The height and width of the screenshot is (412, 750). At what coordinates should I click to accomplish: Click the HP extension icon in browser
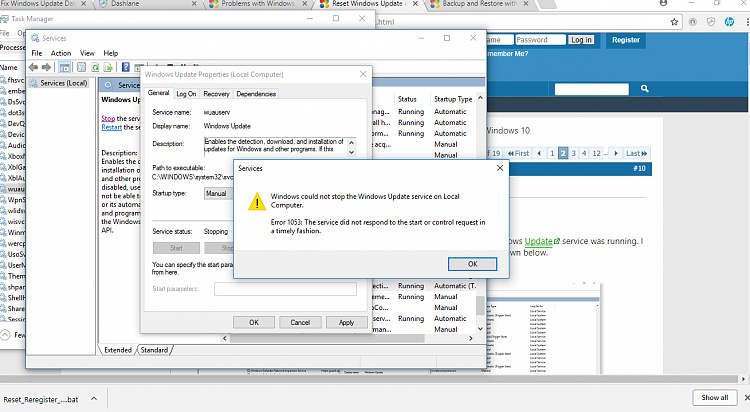(729, 22)
